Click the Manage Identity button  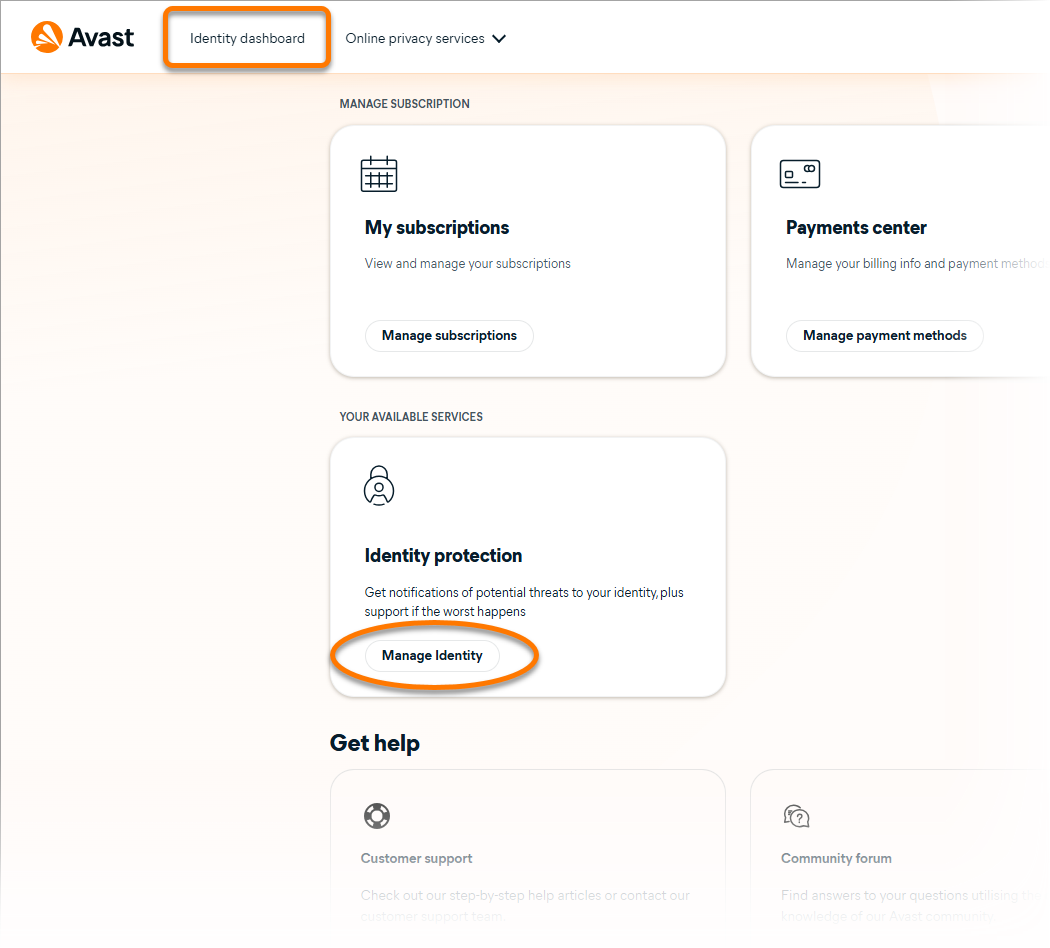click(432, 655)
